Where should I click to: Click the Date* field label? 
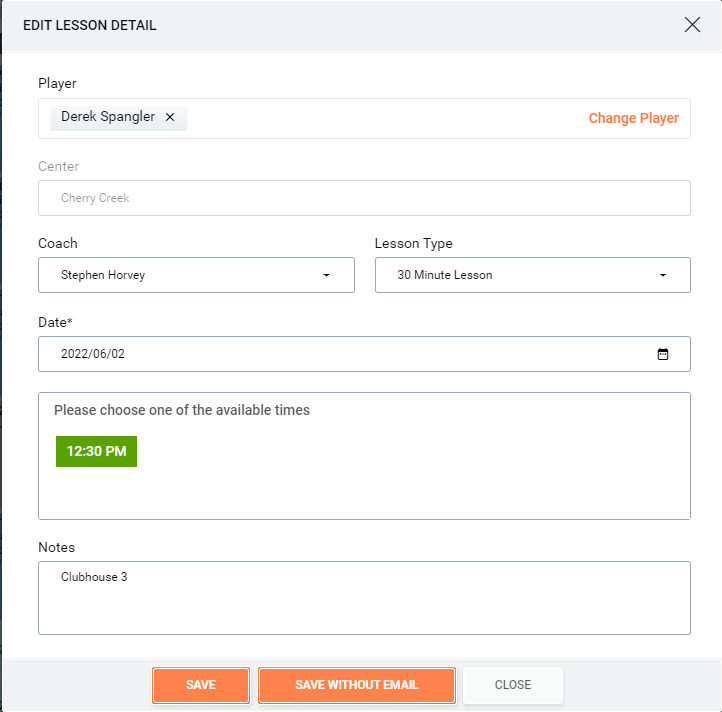(x=55, y=322)
